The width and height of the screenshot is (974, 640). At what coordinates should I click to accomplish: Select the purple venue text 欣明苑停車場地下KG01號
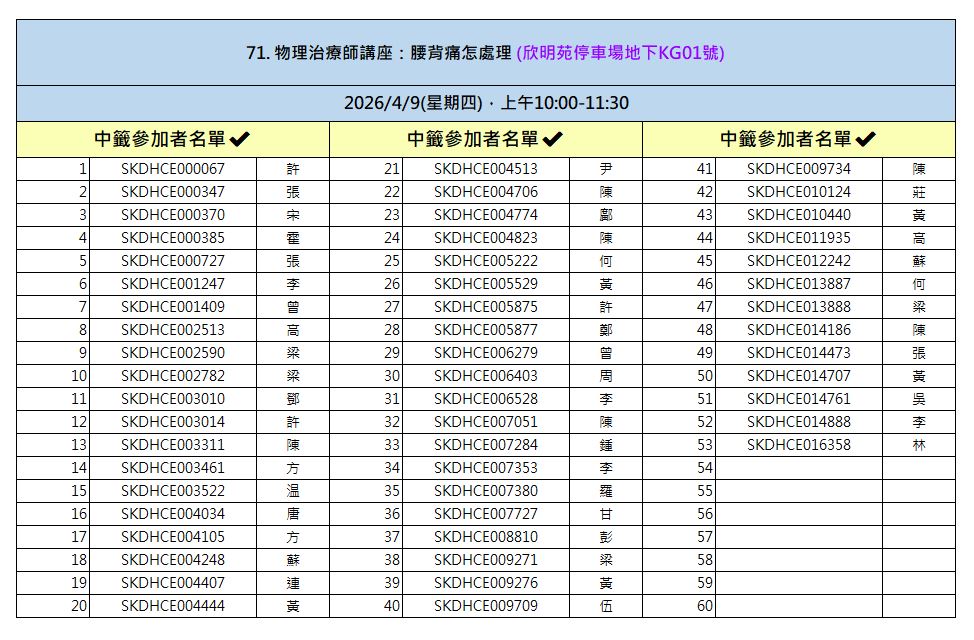point(620,53)
